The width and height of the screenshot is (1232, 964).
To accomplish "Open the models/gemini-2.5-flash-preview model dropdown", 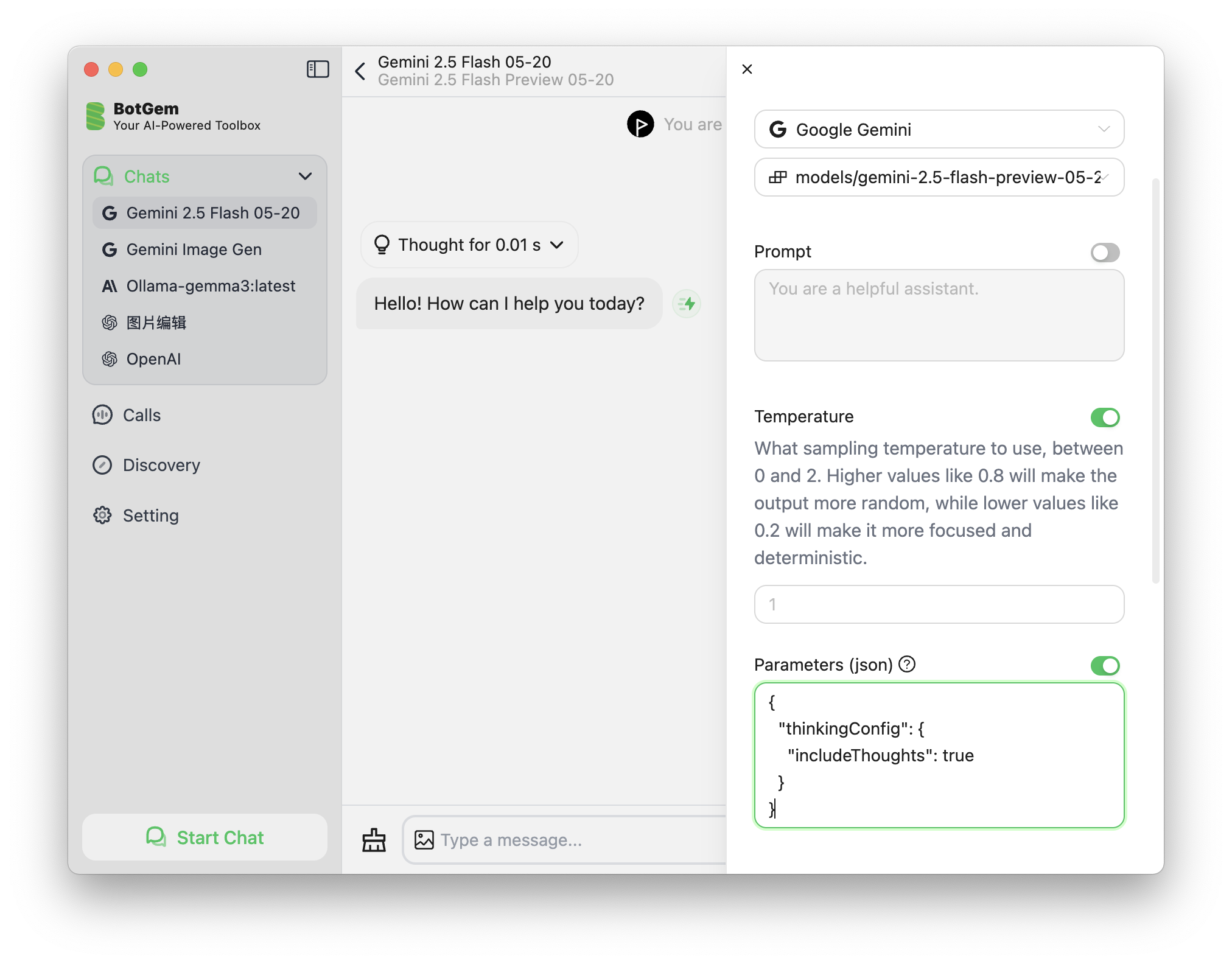I will coord(939,177).
